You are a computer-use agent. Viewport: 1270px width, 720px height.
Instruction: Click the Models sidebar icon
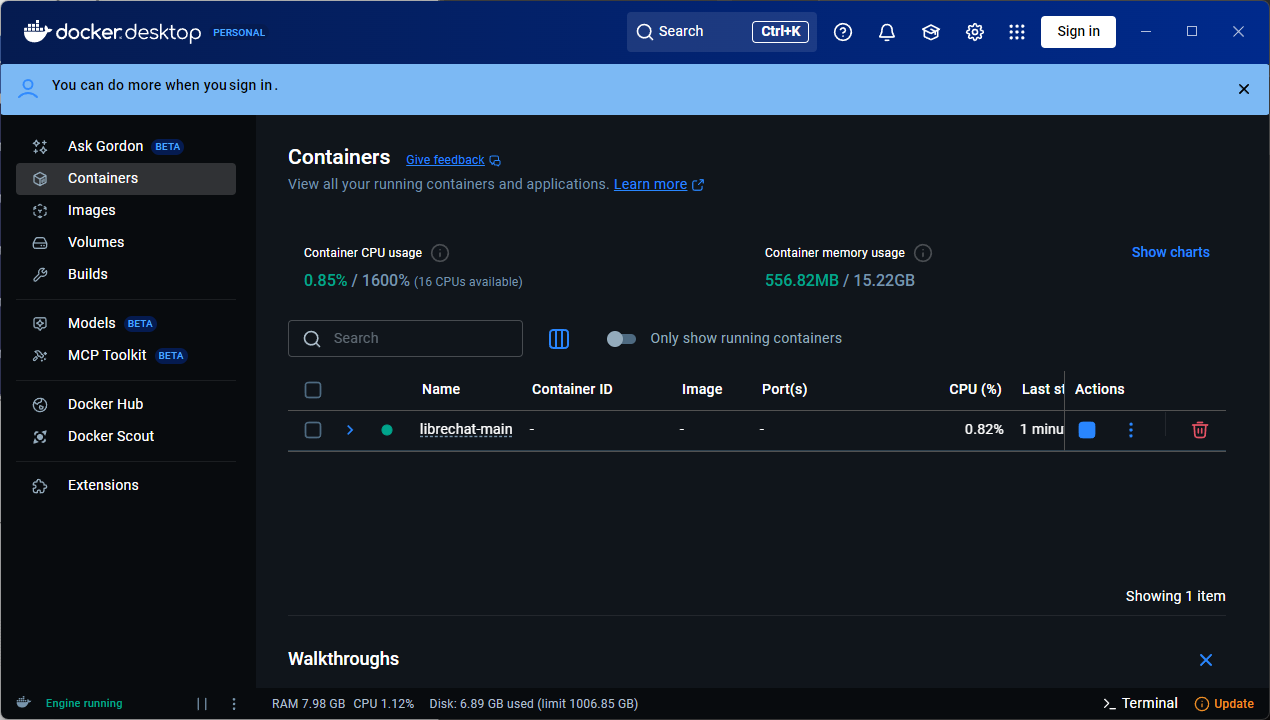[x=40, y=324]
